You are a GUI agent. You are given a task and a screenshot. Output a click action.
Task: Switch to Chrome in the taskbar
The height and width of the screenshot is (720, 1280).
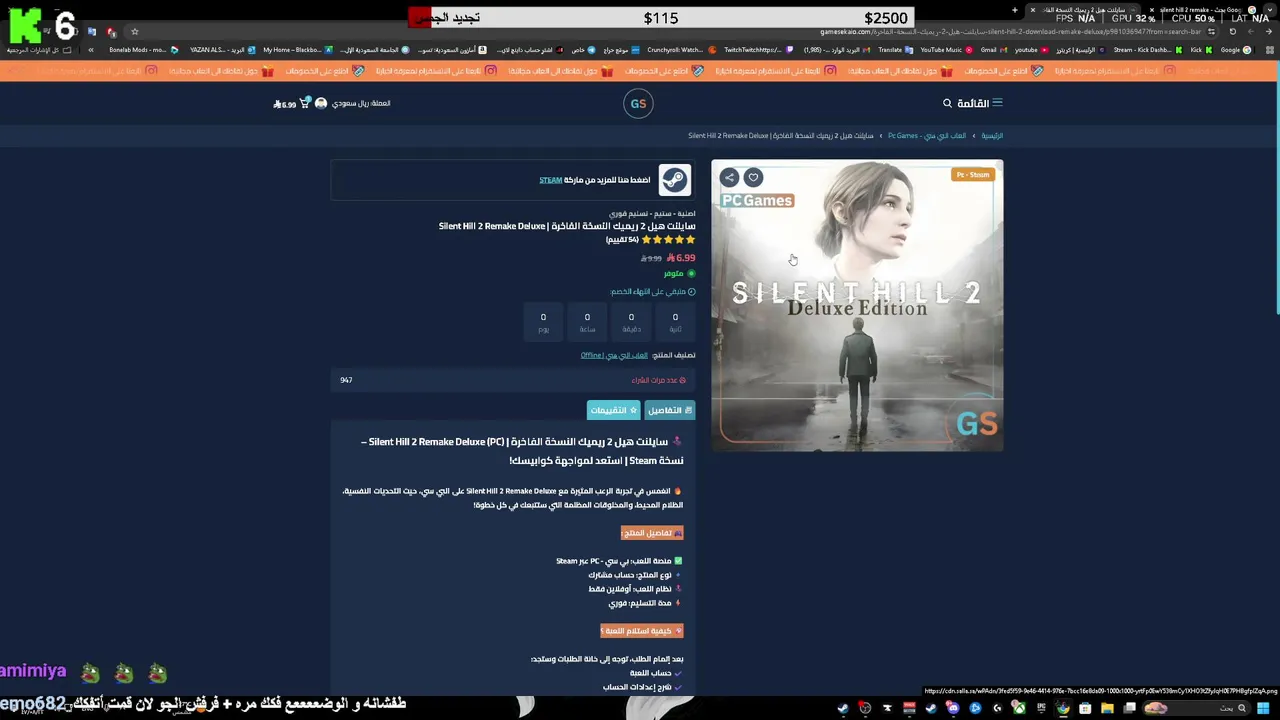point(1063,708)
